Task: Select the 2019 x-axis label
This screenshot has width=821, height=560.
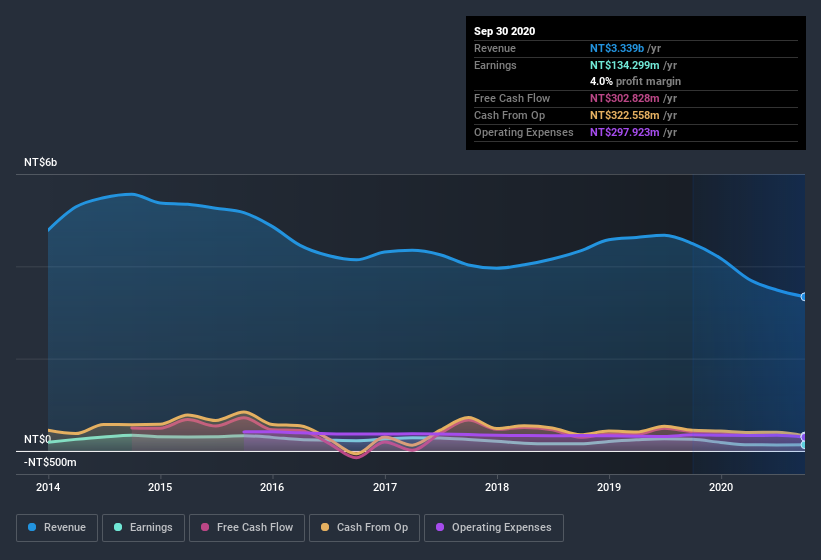Action: (x=609, y=487)
